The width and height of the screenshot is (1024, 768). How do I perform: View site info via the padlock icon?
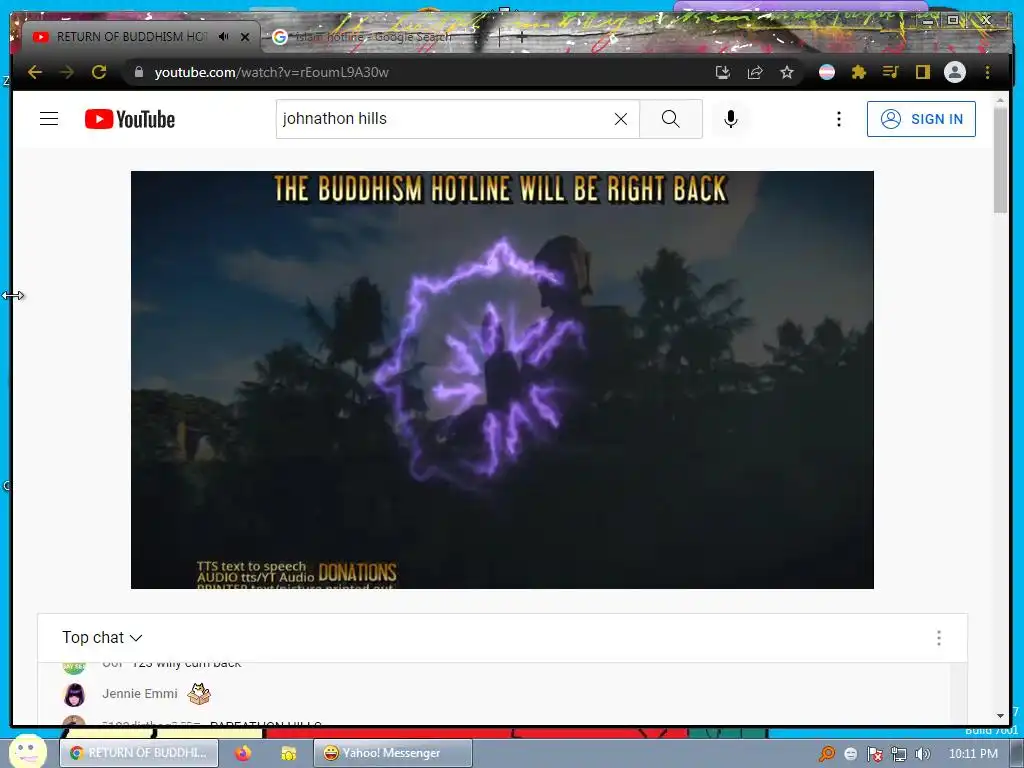[138, 72]
